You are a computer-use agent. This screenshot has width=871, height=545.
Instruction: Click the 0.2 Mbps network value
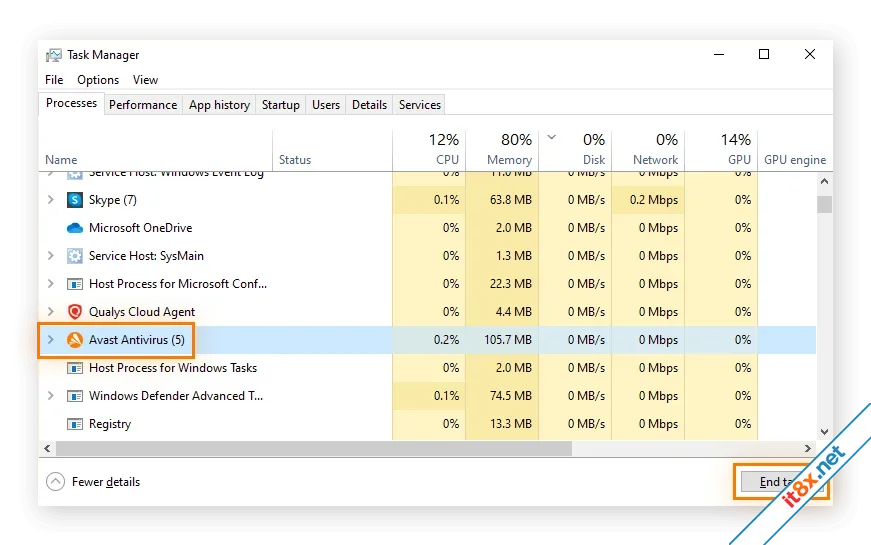(654, 200)
